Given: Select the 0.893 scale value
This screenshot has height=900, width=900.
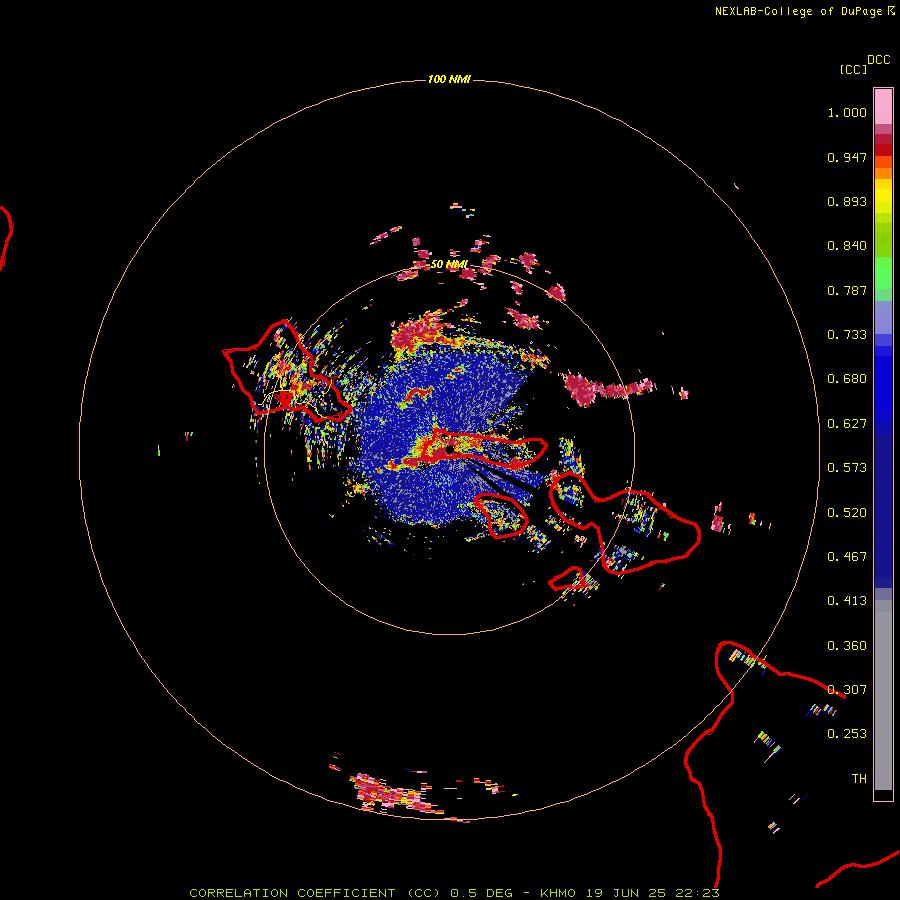Looking at the screenshot, I should click(x=847, y=201).
